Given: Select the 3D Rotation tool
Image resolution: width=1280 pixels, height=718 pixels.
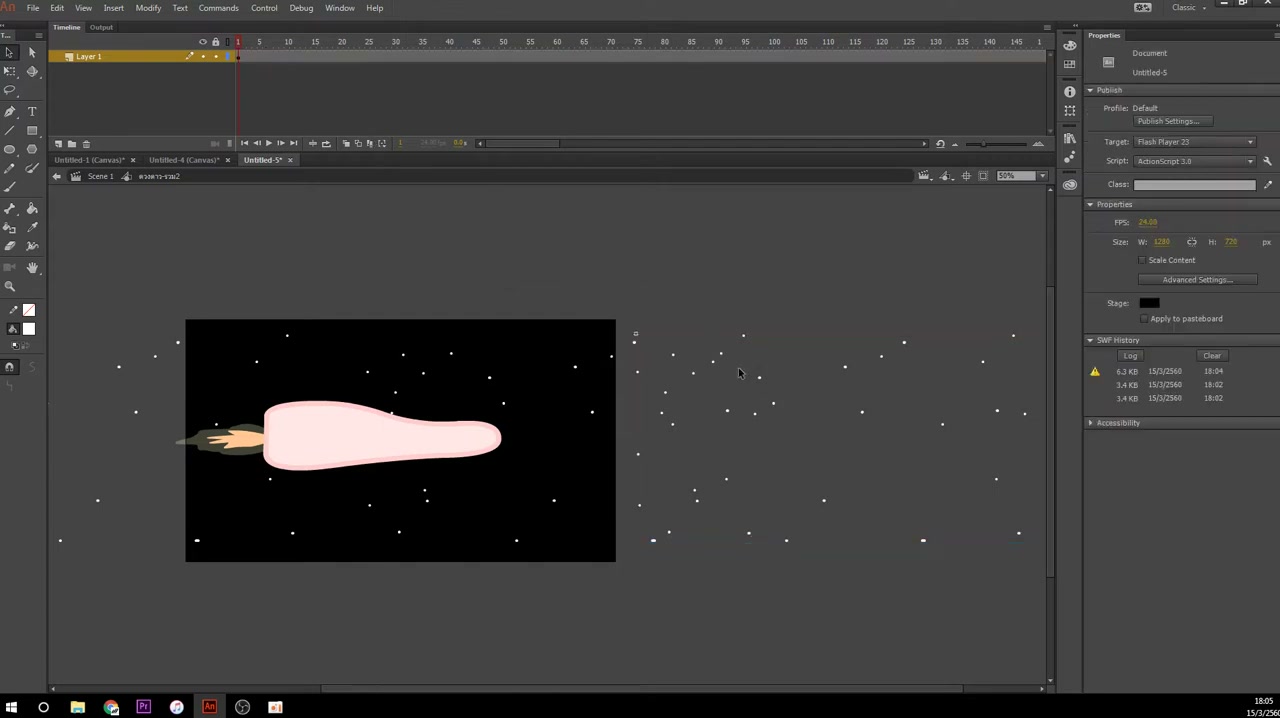Looking at the screenshot, I should [x=32, y=72].
